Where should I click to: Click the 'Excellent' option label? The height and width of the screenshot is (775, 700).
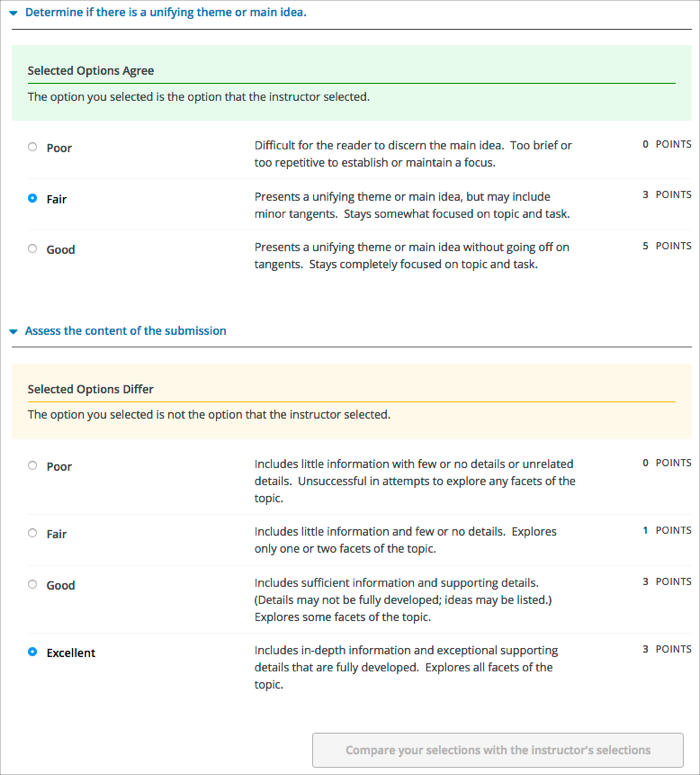point(71,653)
